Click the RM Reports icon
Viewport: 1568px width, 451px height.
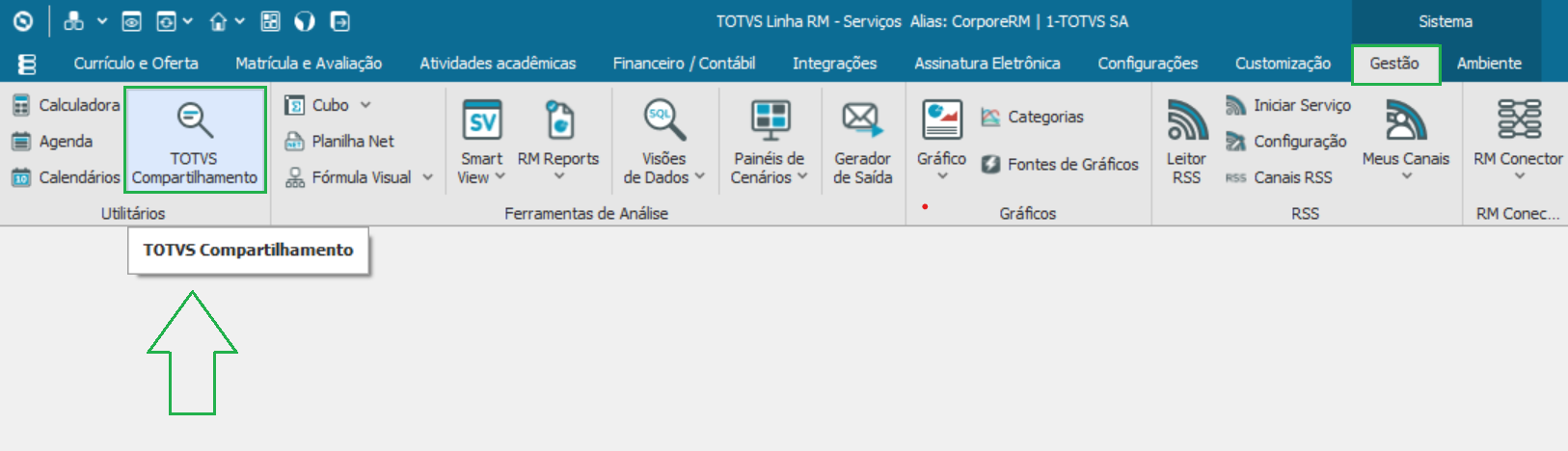[559, 120]
